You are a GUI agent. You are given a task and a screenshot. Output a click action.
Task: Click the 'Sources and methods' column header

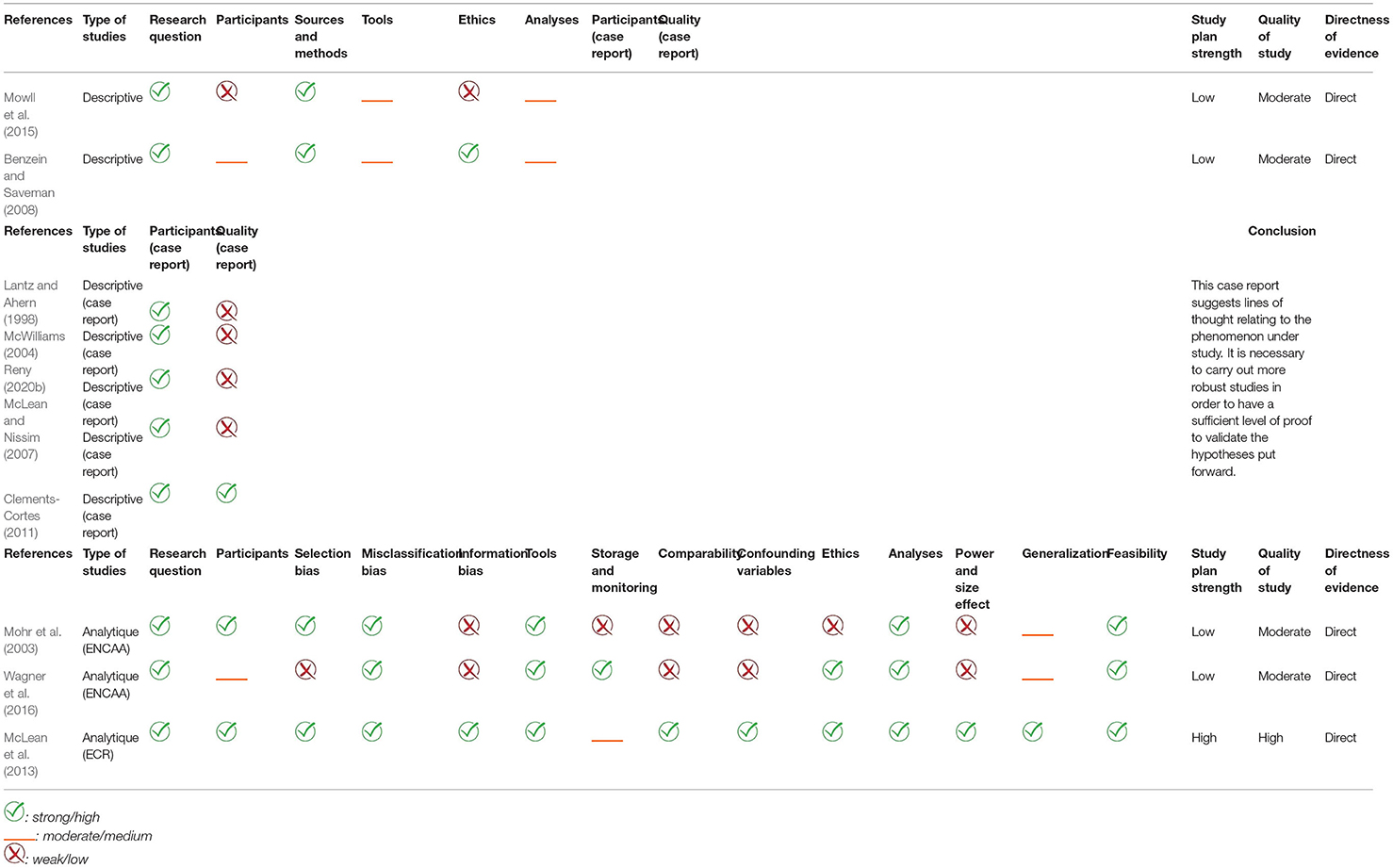click(320, 37)
